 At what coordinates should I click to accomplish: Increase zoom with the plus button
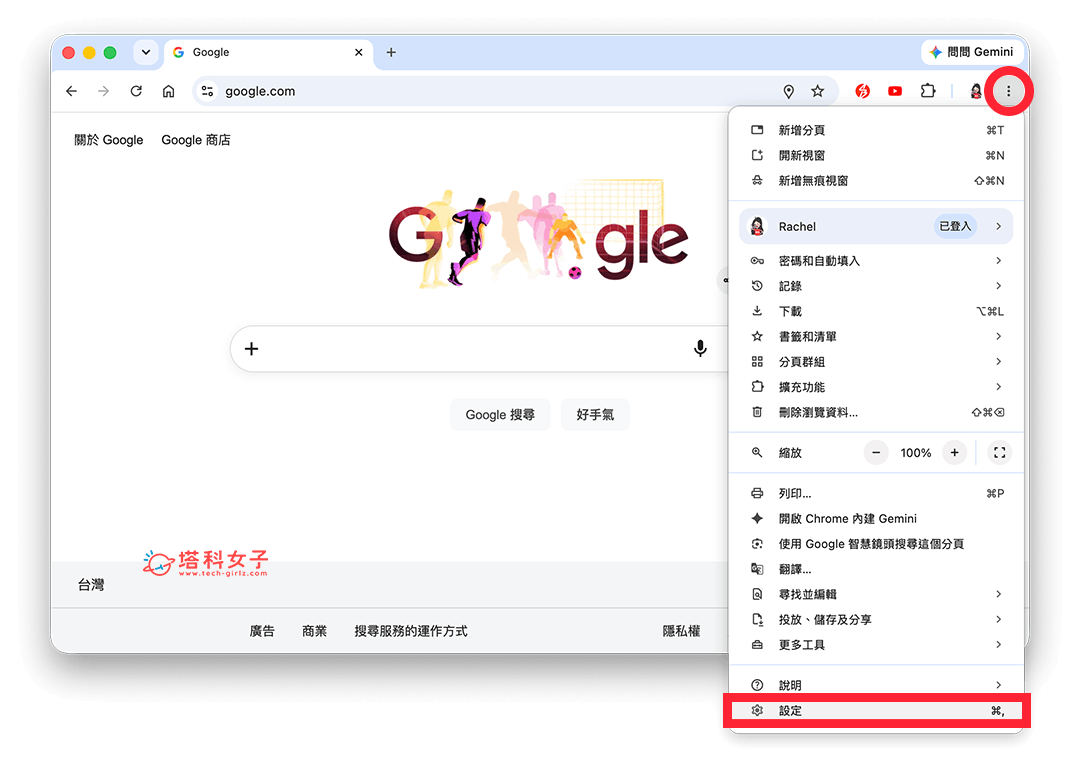[955, 452]
